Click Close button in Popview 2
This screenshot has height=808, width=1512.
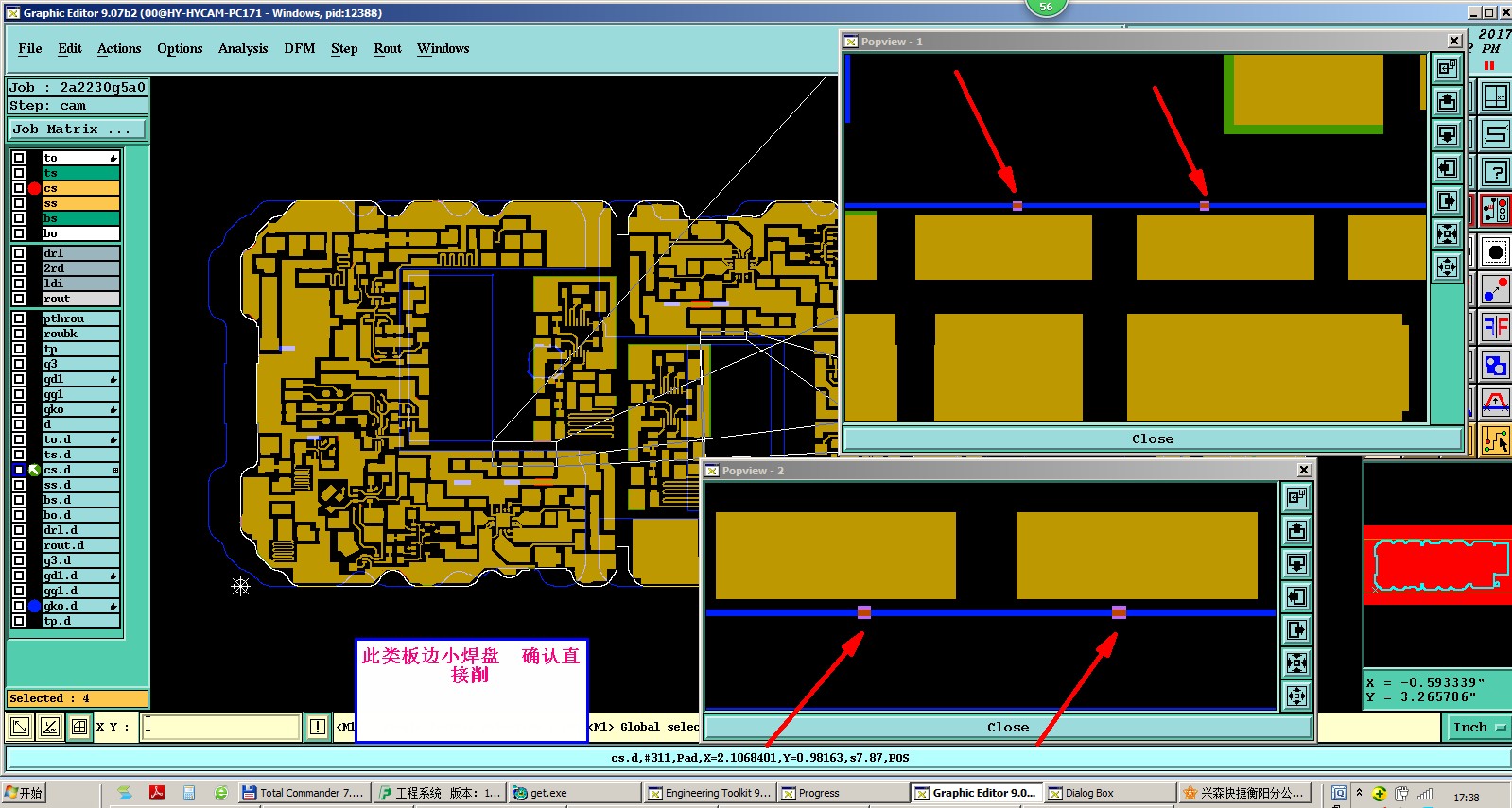[1008, 727]
